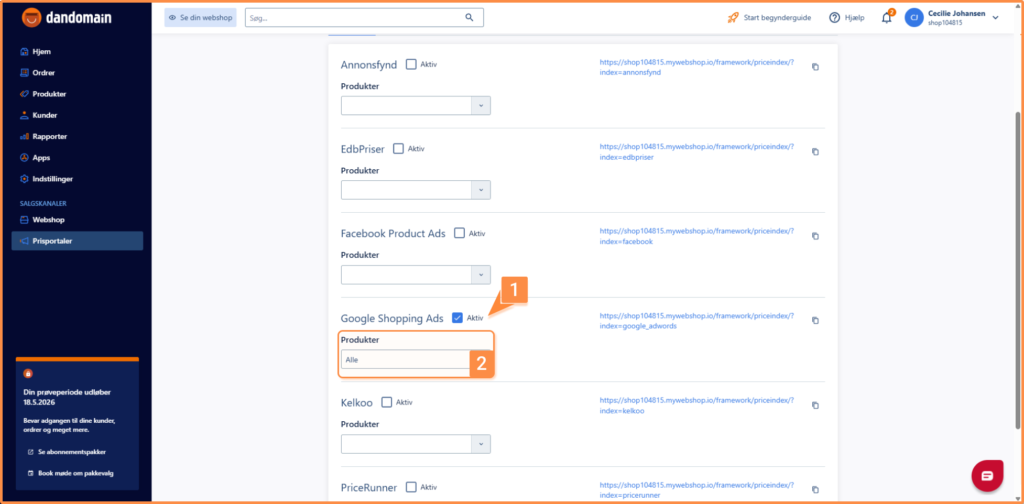This screenshot has height=504, width=1024.
Task: Enable the Annonsfynd Aktiv checkbox
Action: pyautogui.click(x=411, y=64)
